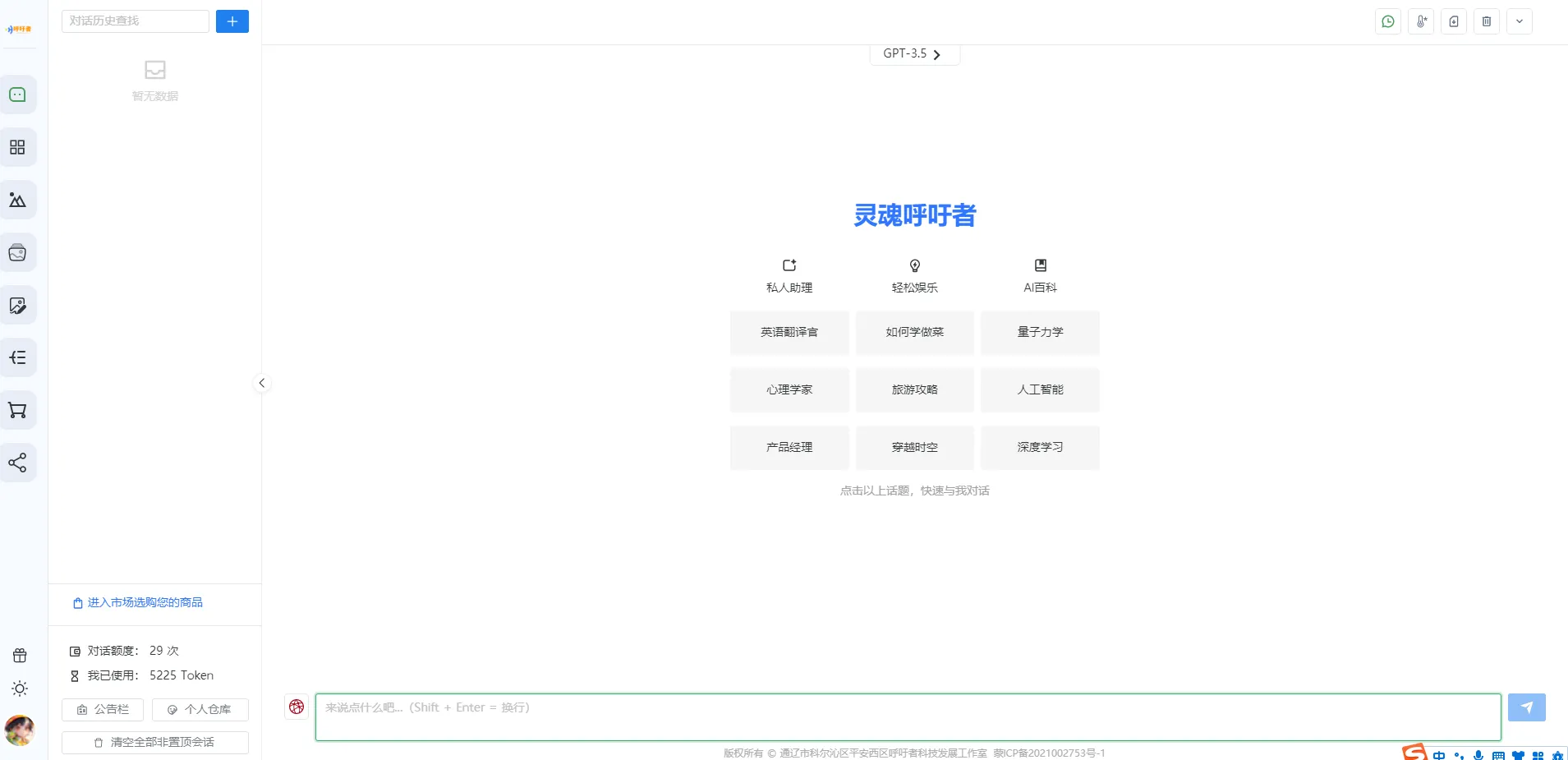Image resolution: width=1568 pixels, height=760 pixels.
Task: Click the share icon in the sidebar
Action: coord(17,463)
